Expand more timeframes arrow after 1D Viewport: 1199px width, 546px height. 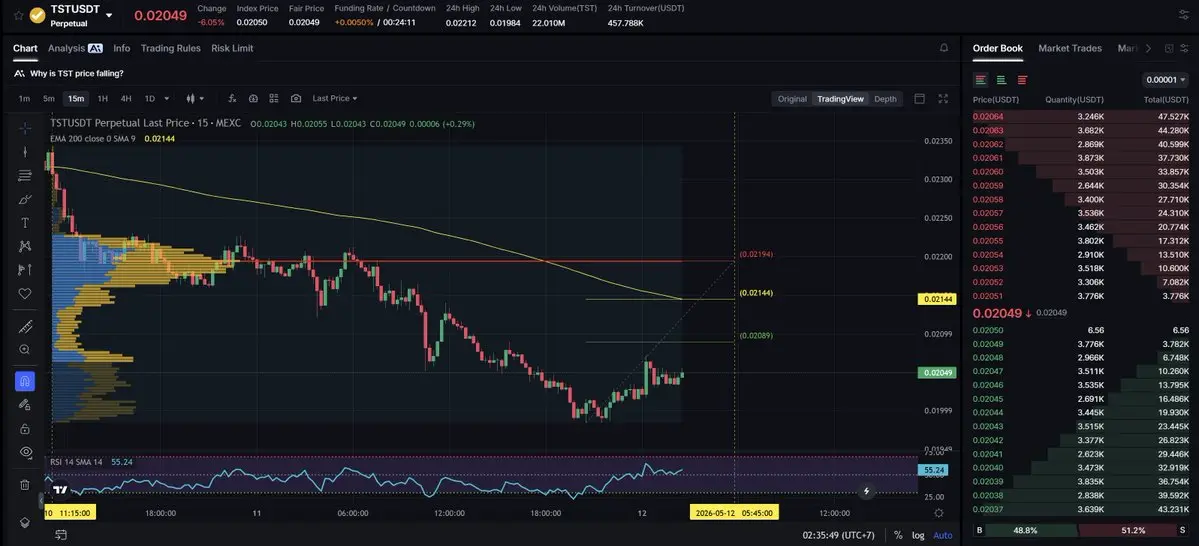click(167, 99)
